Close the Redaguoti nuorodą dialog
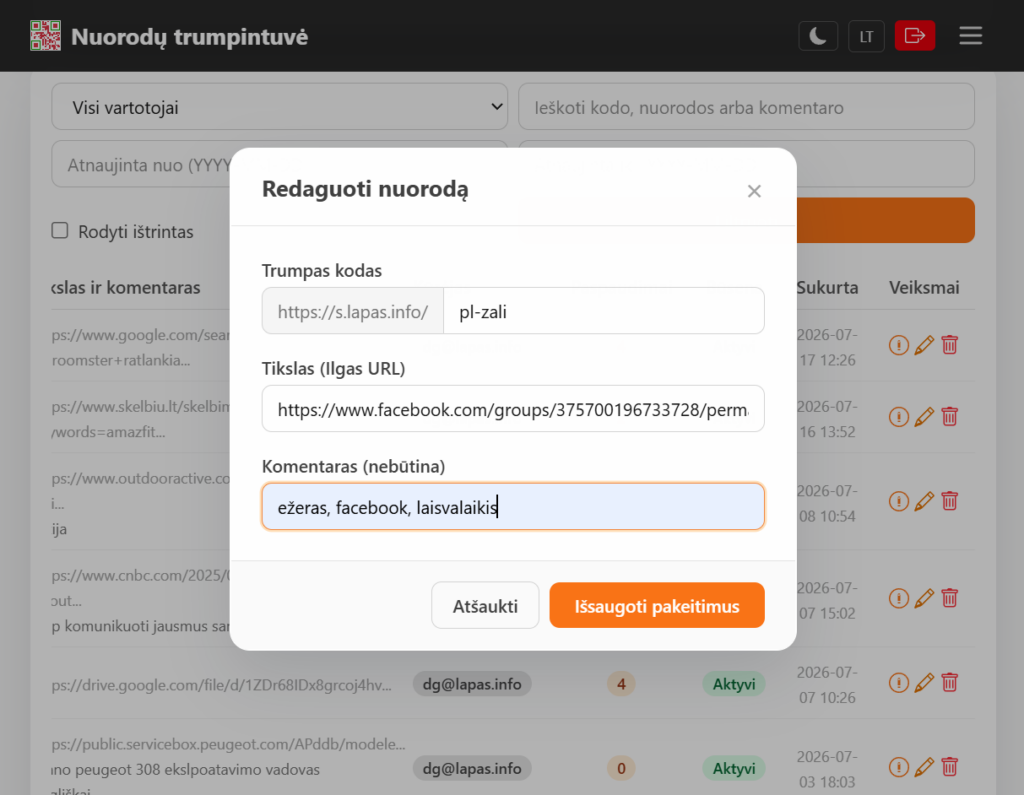This screenshot has width=1024, height=795. (754, 191)
